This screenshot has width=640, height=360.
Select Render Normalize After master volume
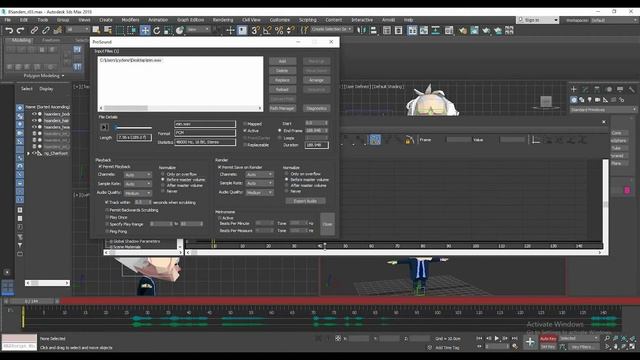[287, 185]
